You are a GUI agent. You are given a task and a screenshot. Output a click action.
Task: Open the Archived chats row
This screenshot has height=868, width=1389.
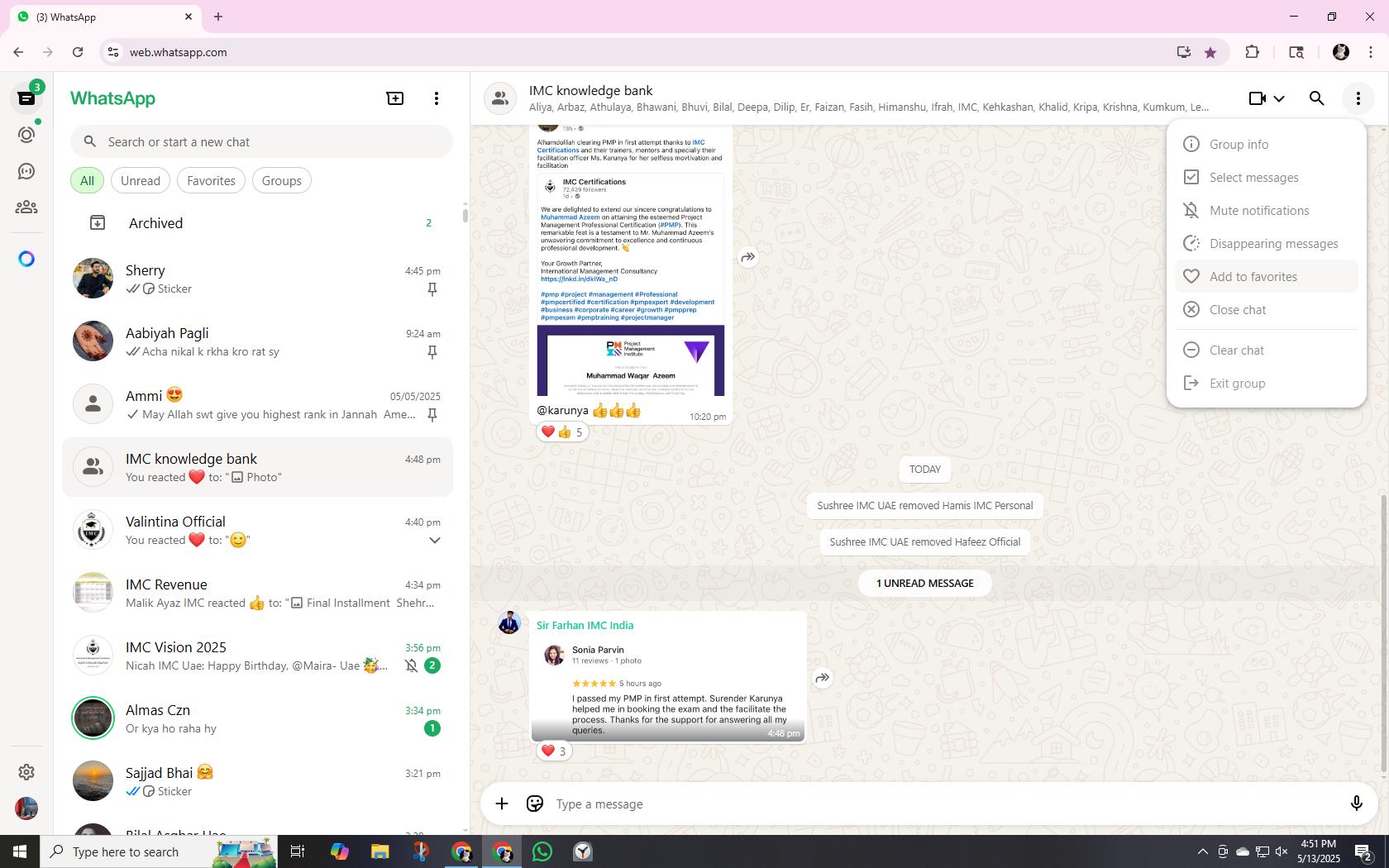(x=258, y=223)
